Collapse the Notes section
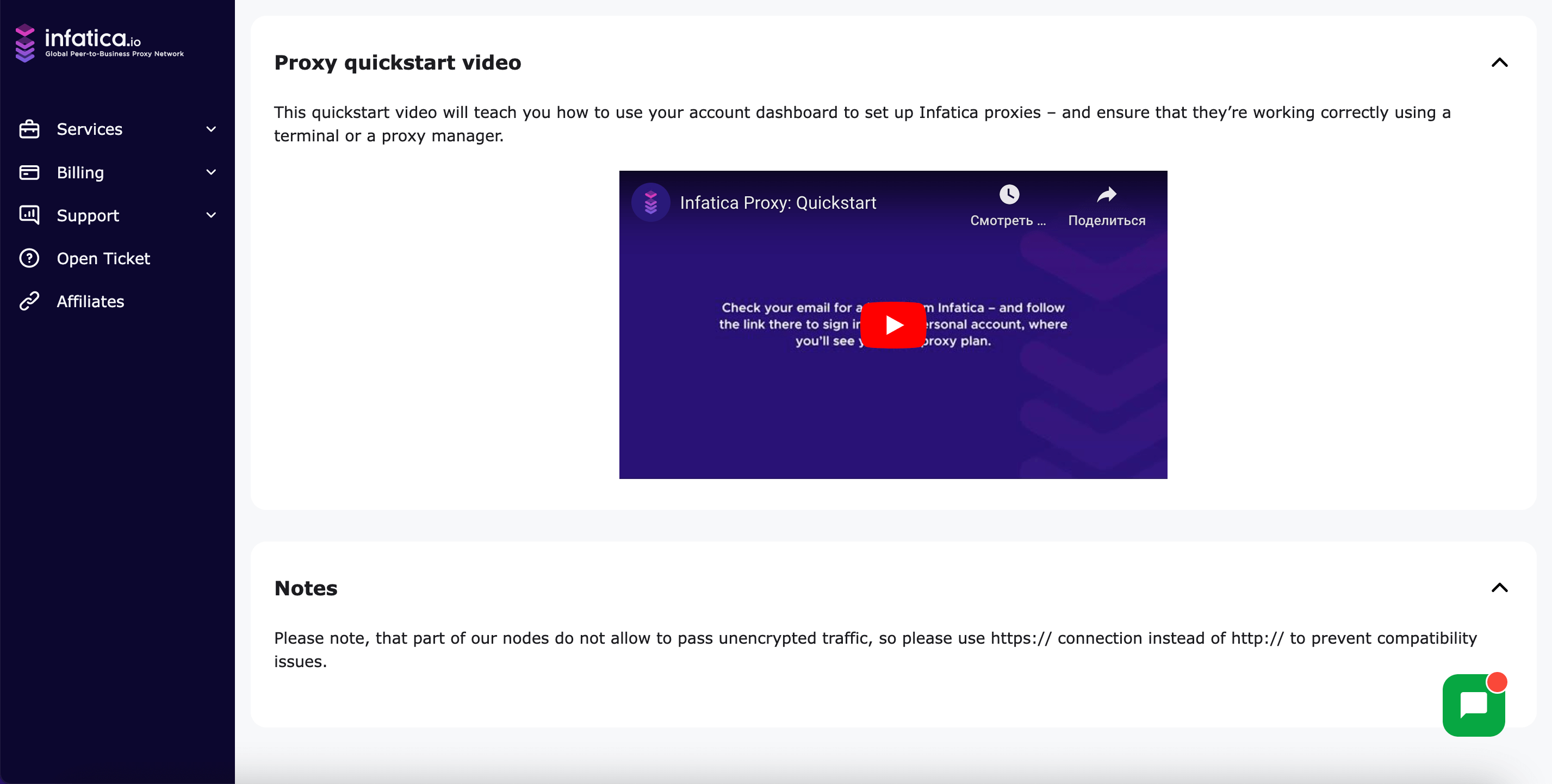Image resolution: width=1552 pixels, height=784 pixels. coord(1499,588)
